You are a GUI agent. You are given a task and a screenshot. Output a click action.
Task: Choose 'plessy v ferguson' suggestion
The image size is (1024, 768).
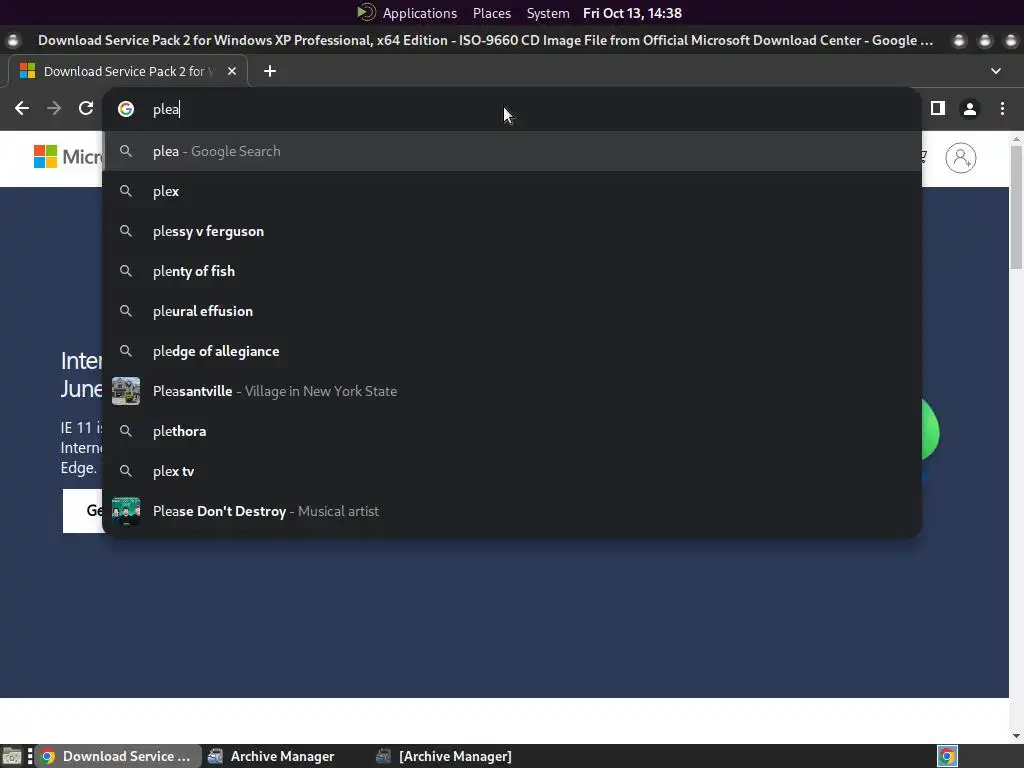pyautogui.click(x=512, y=231)
